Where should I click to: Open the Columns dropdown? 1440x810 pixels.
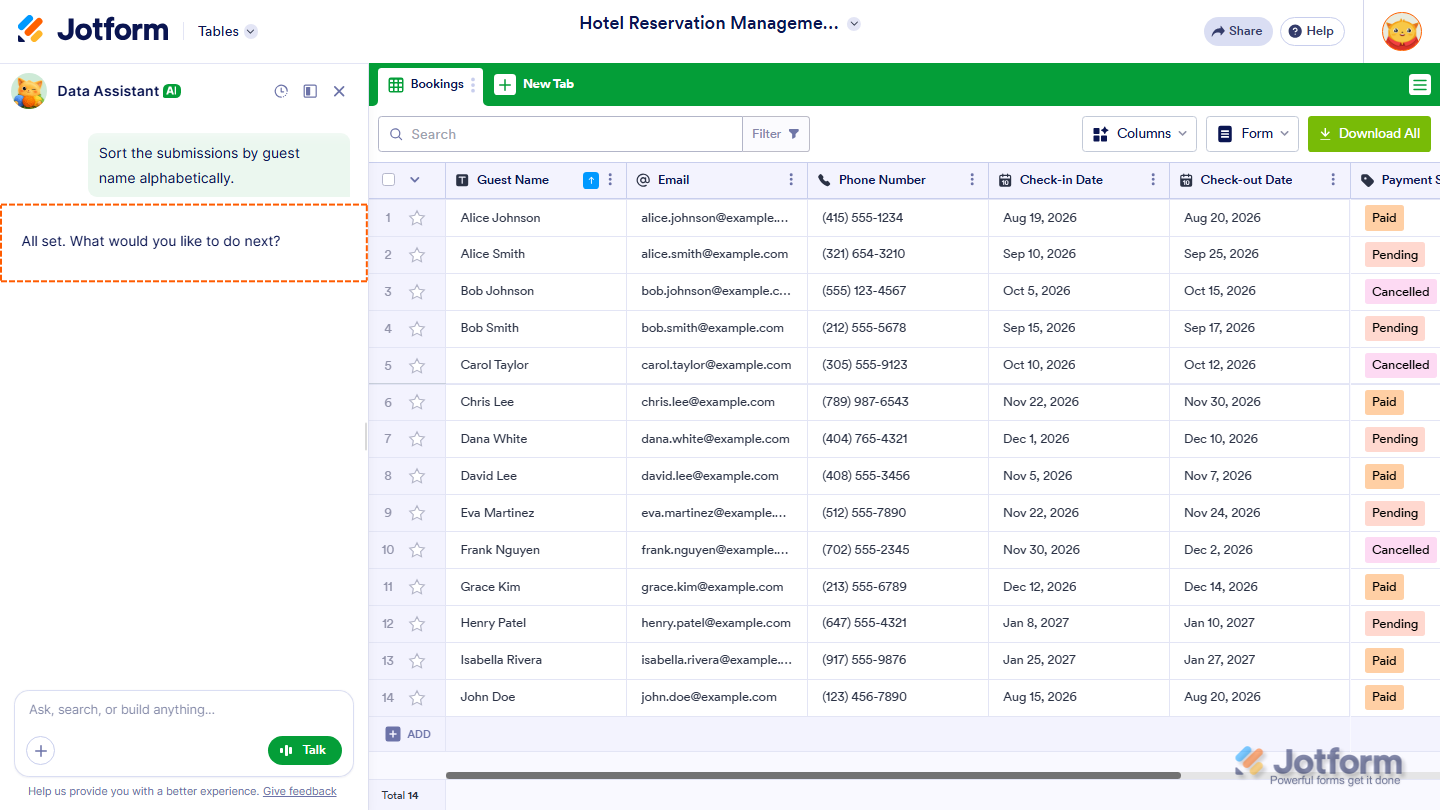1141,134
